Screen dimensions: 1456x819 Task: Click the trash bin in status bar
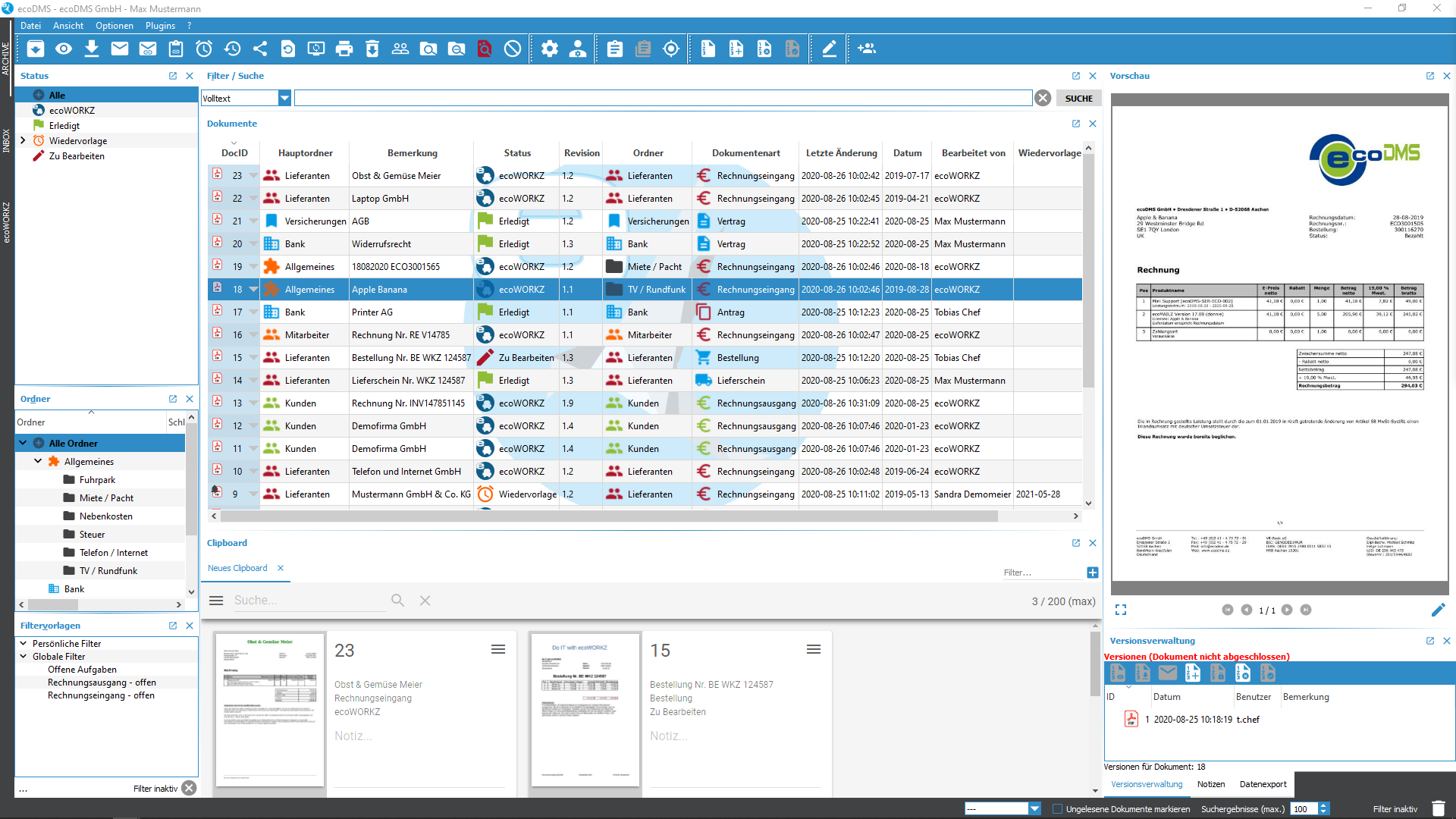pos(1438,808)
